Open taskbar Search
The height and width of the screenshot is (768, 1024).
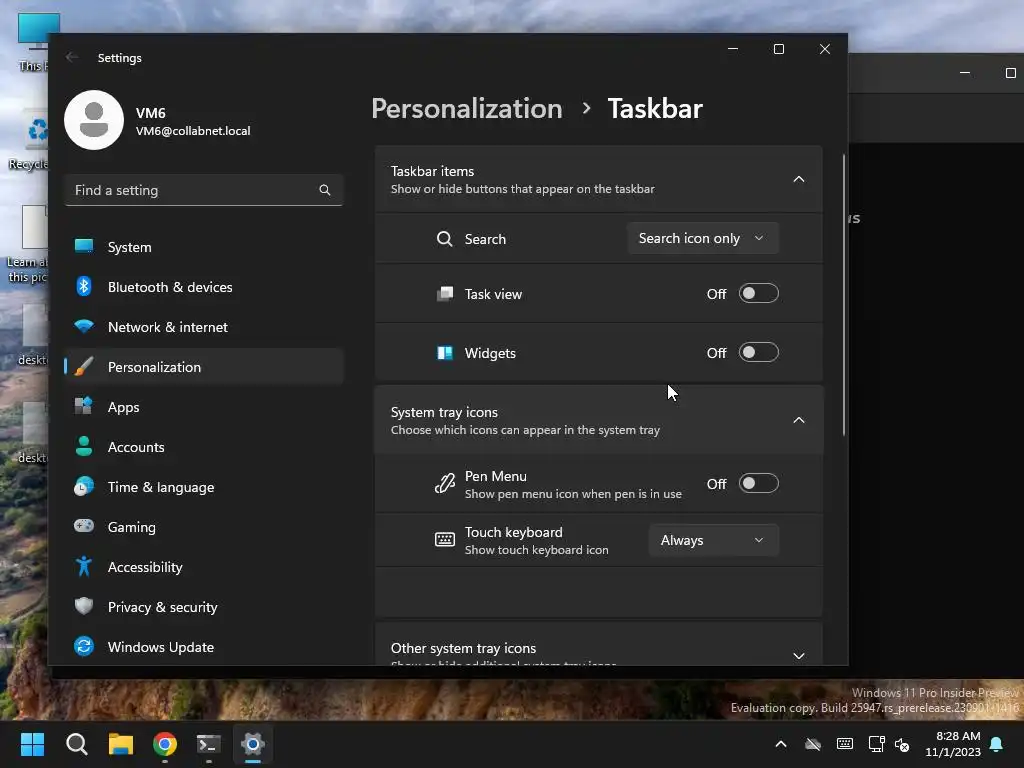(76, 744)
